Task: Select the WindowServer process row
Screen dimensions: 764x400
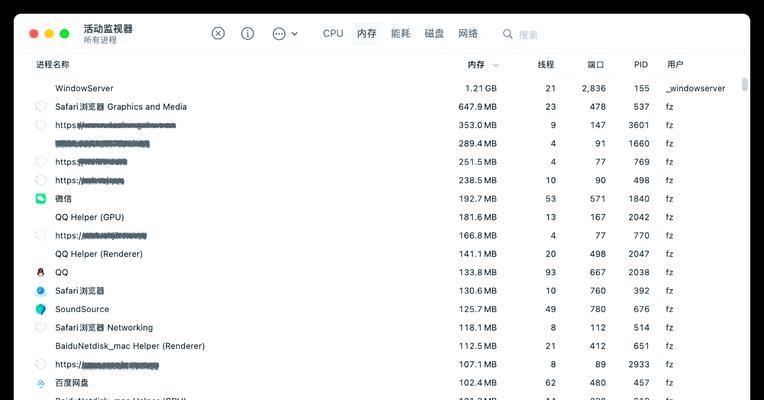Action: (x=380, y=88)
